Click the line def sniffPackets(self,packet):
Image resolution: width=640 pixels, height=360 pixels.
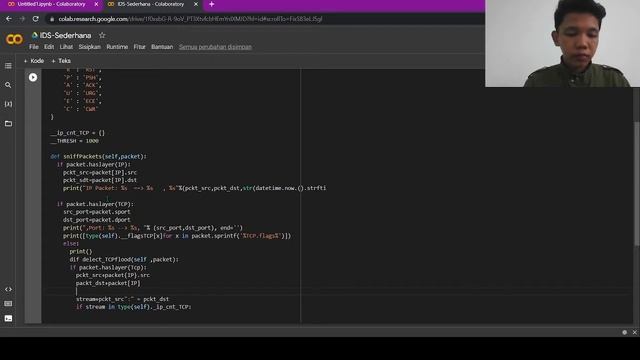click(x=98, y=156)
